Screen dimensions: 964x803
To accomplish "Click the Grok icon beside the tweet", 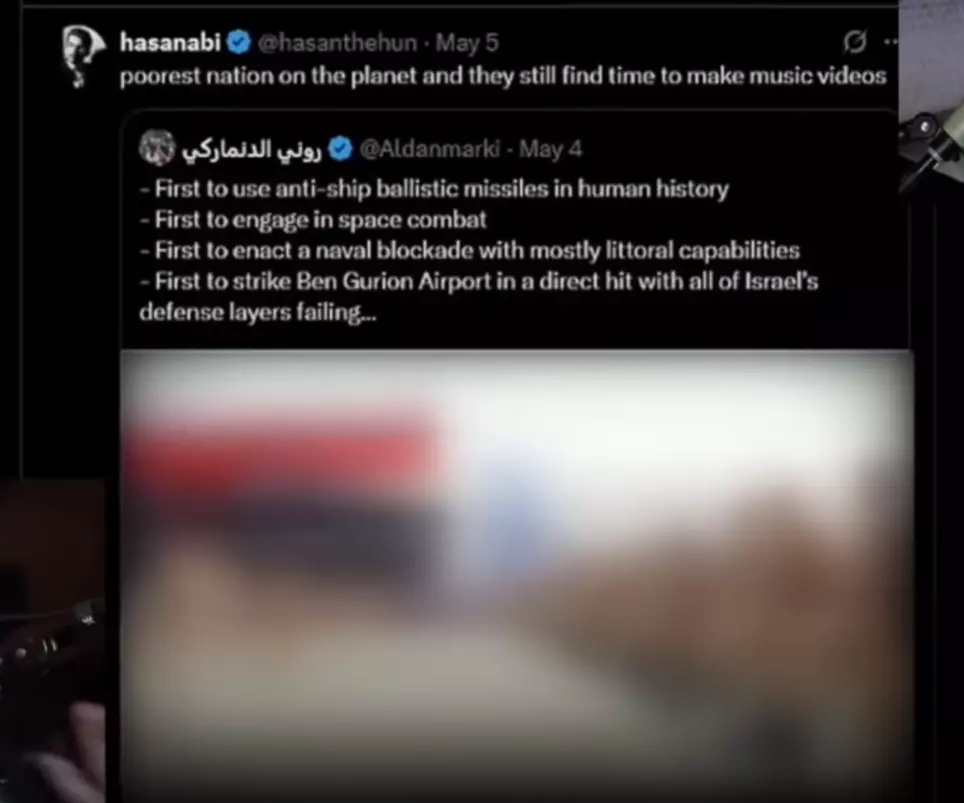I will point(855,42).
